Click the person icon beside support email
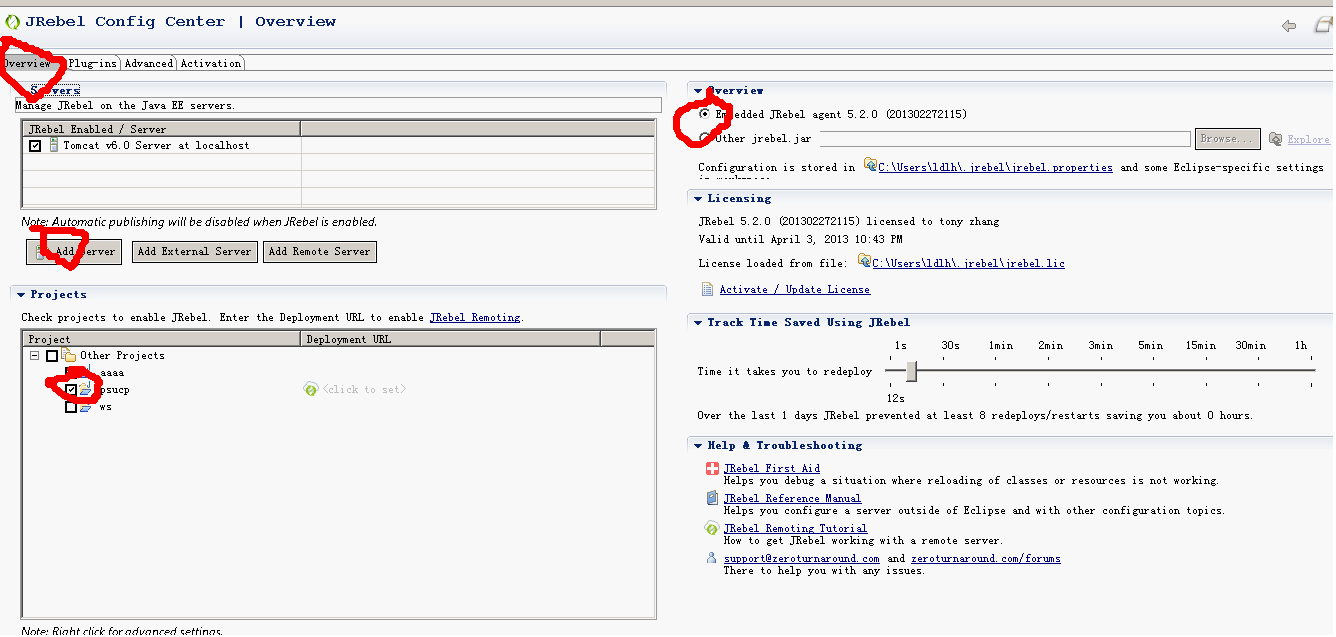The image size is (1336, 637). 711,558
